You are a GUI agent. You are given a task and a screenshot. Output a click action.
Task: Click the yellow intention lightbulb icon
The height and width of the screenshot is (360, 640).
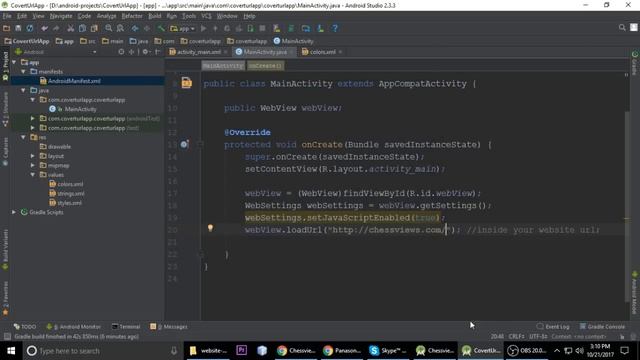click(210, 228)
